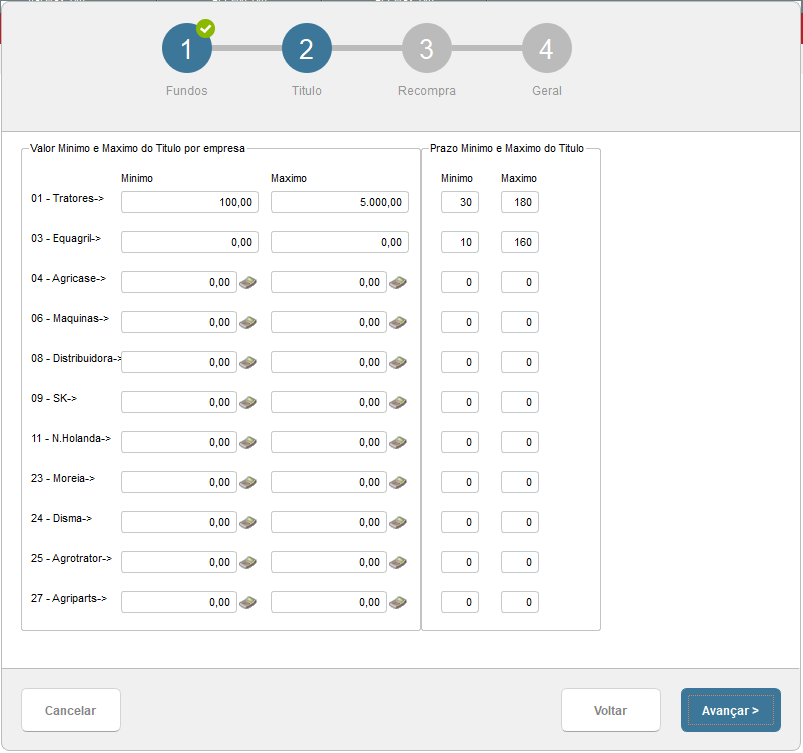Click Agricase Minimo value input

coord(179,282)
